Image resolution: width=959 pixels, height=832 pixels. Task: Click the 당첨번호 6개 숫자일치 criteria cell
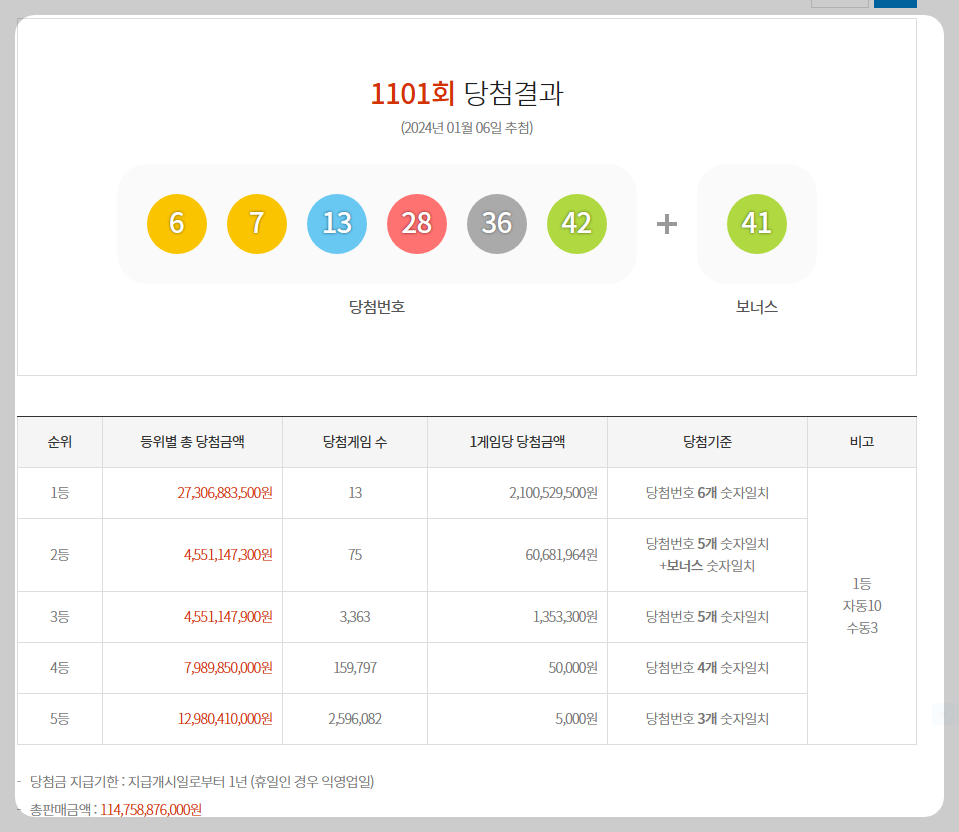[x=707, y=492]
